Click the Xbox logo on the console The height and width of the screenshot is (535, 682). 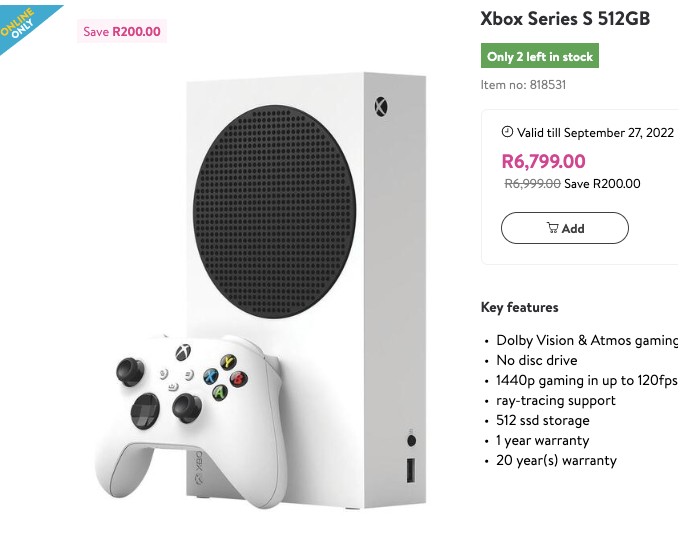click(381, 106)
